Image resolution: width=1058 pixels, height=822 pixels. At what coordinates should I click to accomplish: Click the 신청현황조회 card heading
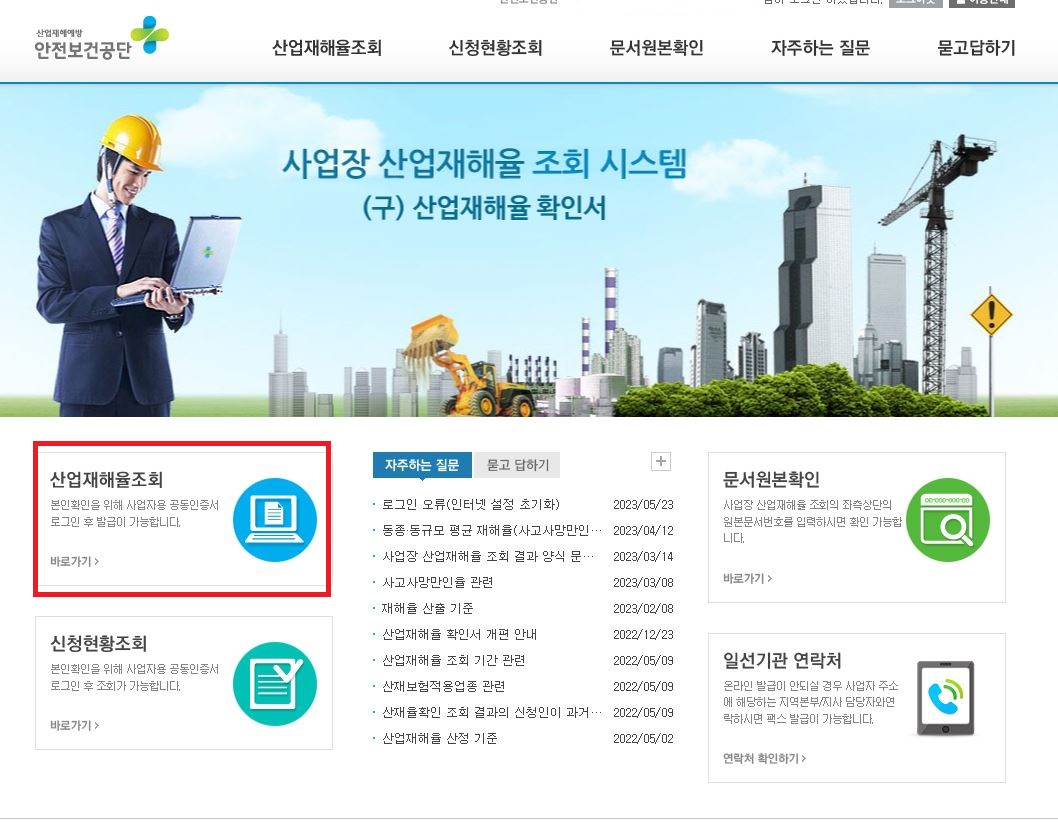pos(99,643)
